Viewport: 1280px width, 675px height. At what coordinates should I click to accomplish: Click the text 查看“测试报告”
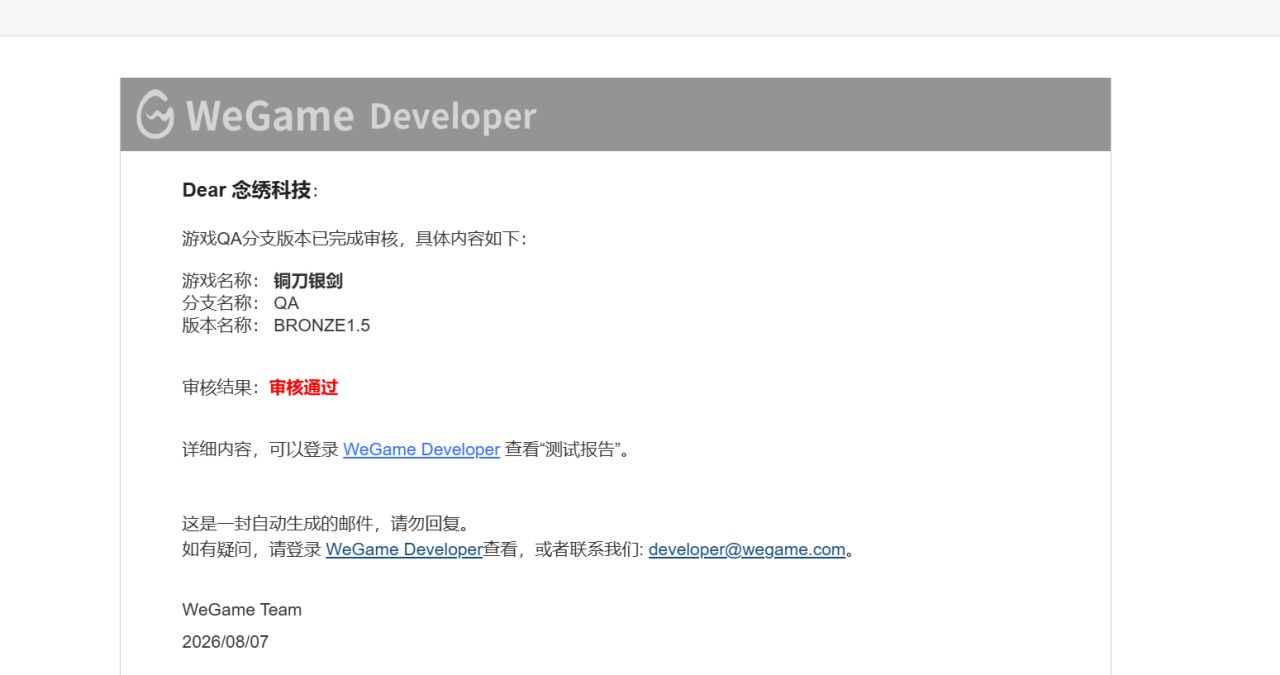[x=566, y=449]
